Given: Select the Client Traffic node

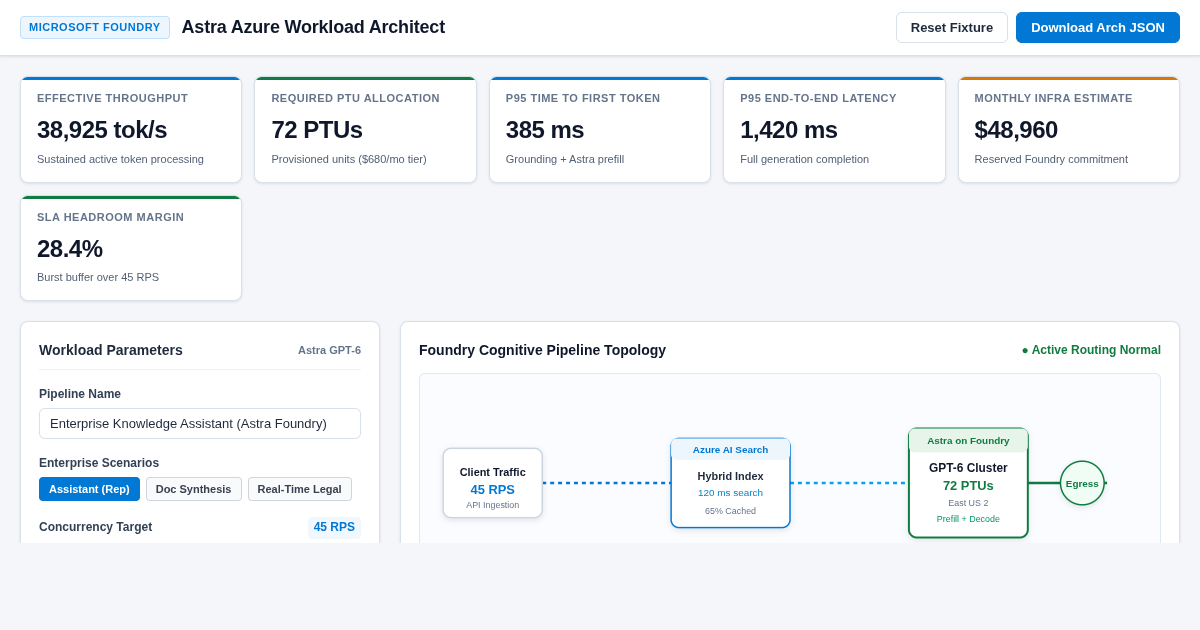Looking at the screenshot, I should tap(492, 483).
